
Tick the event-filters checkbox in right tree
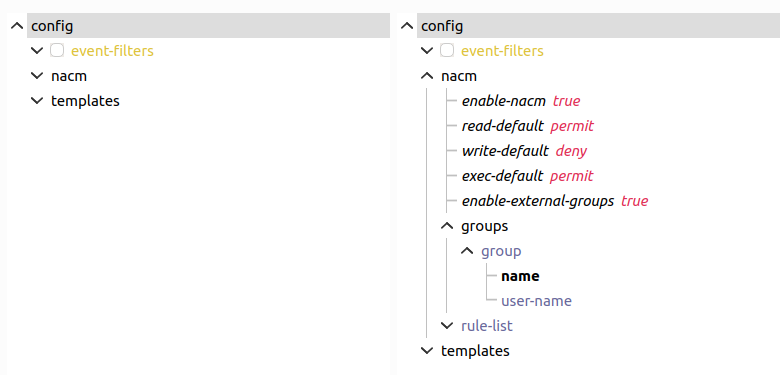[447, 51]
